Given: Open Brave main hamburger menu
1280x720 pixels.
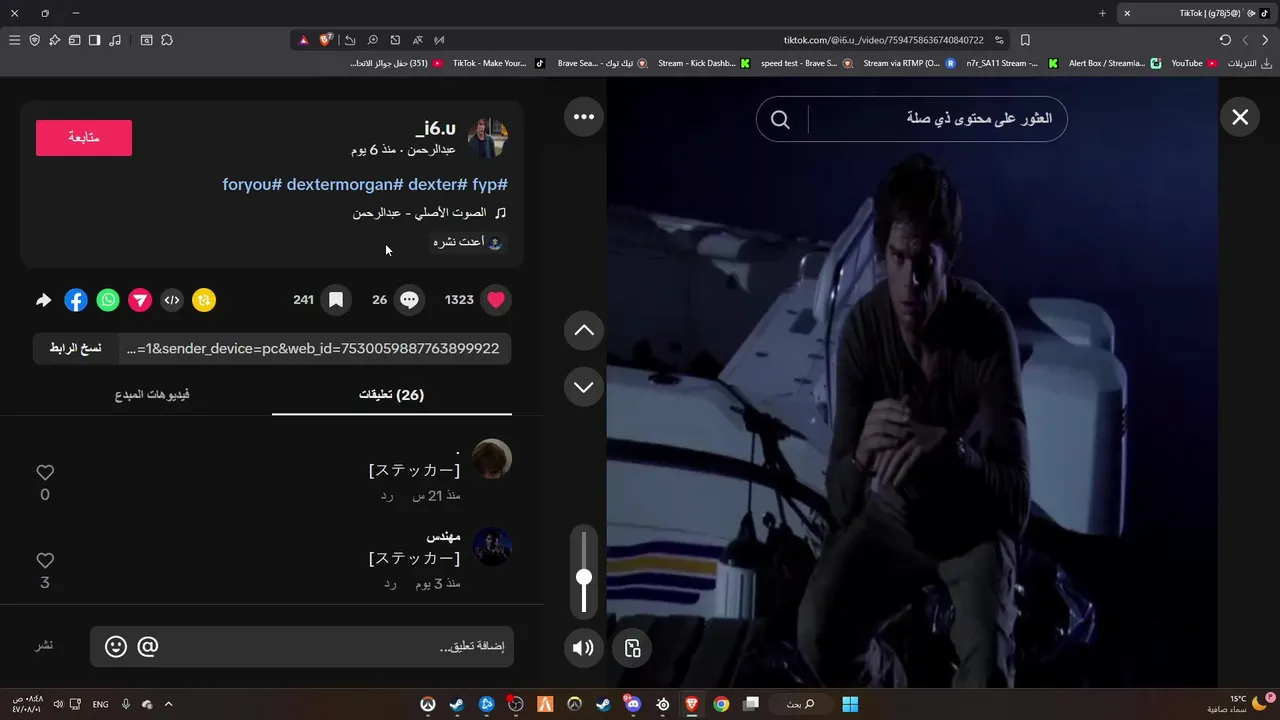Looking at the screenshot, I should click(x=14, y=40).
